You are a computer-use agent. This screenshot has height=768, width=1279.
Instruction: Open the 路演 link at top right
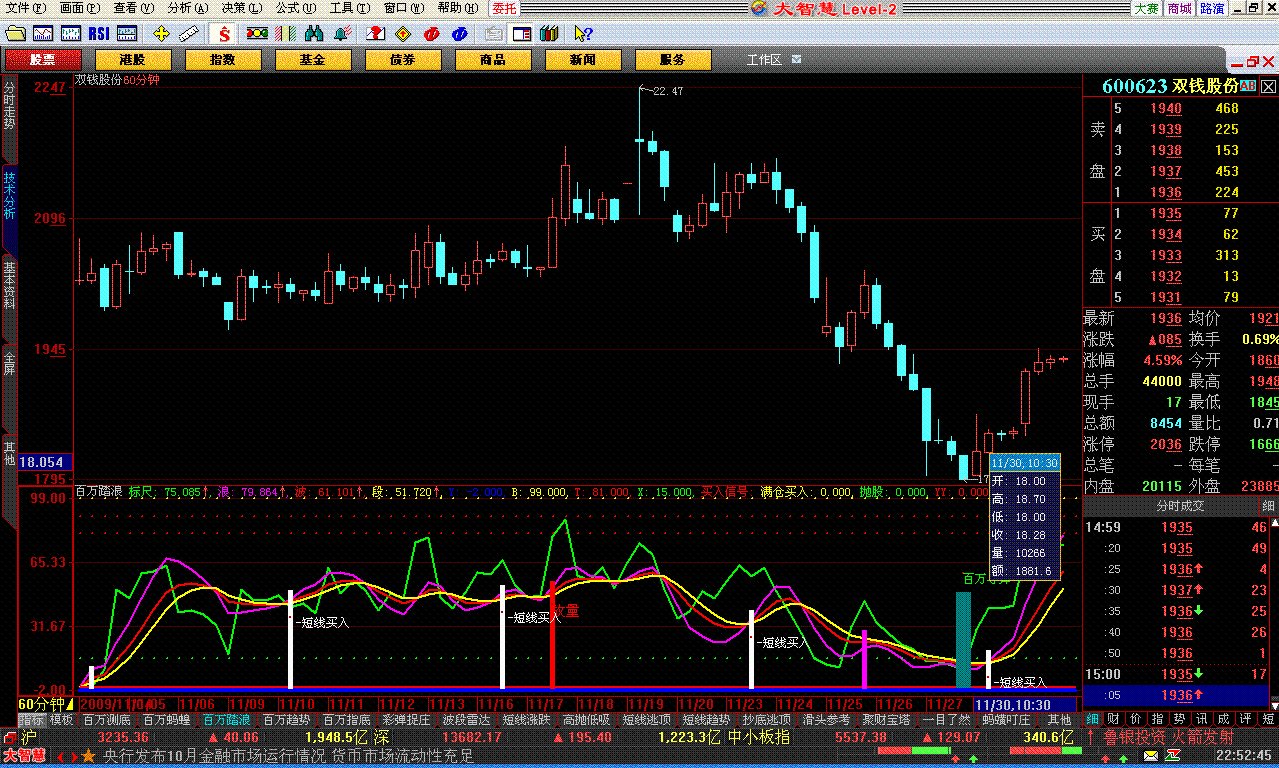tap(1212, 8)
